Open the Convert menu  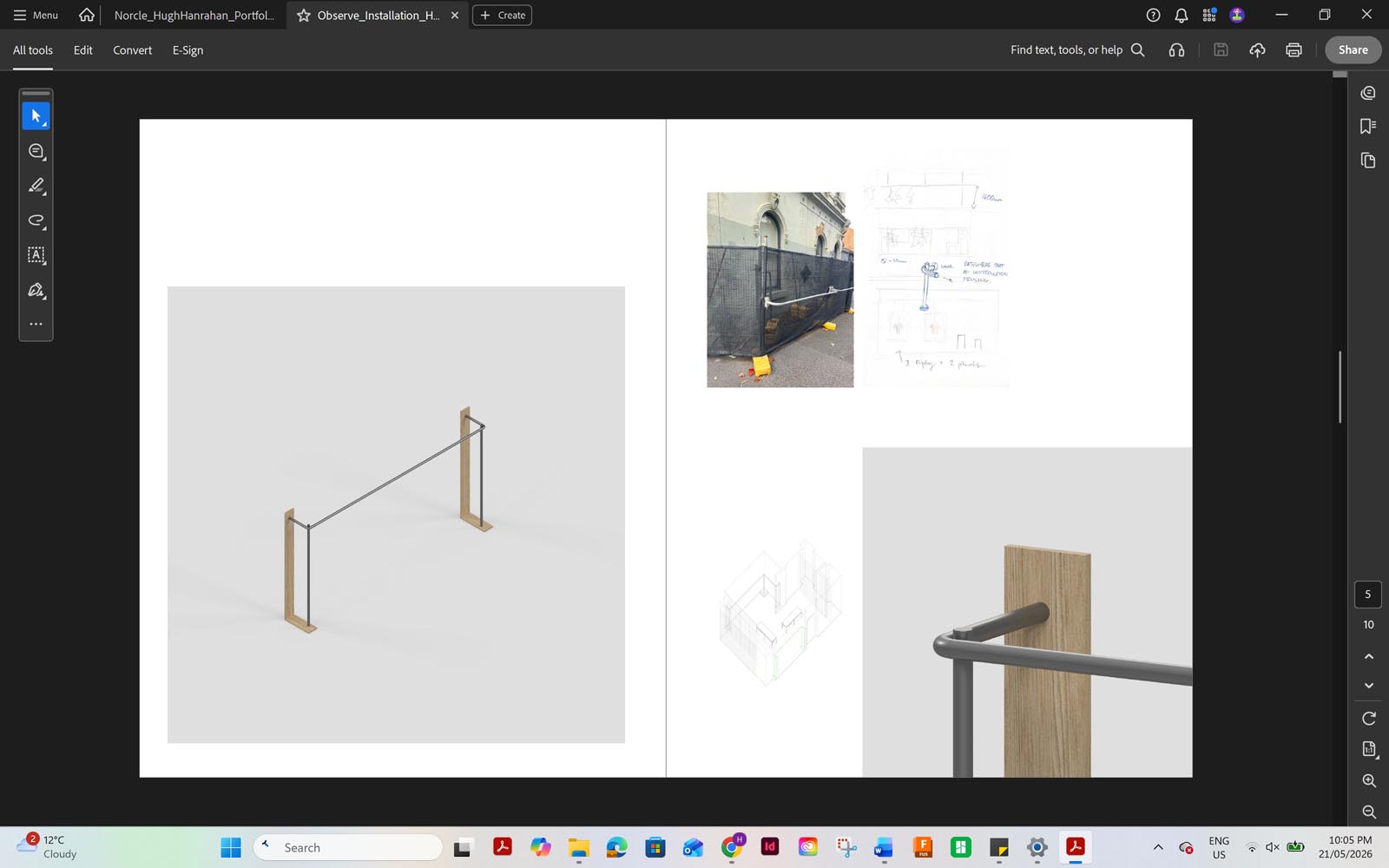pyautogui.click(x=132, y=50)
